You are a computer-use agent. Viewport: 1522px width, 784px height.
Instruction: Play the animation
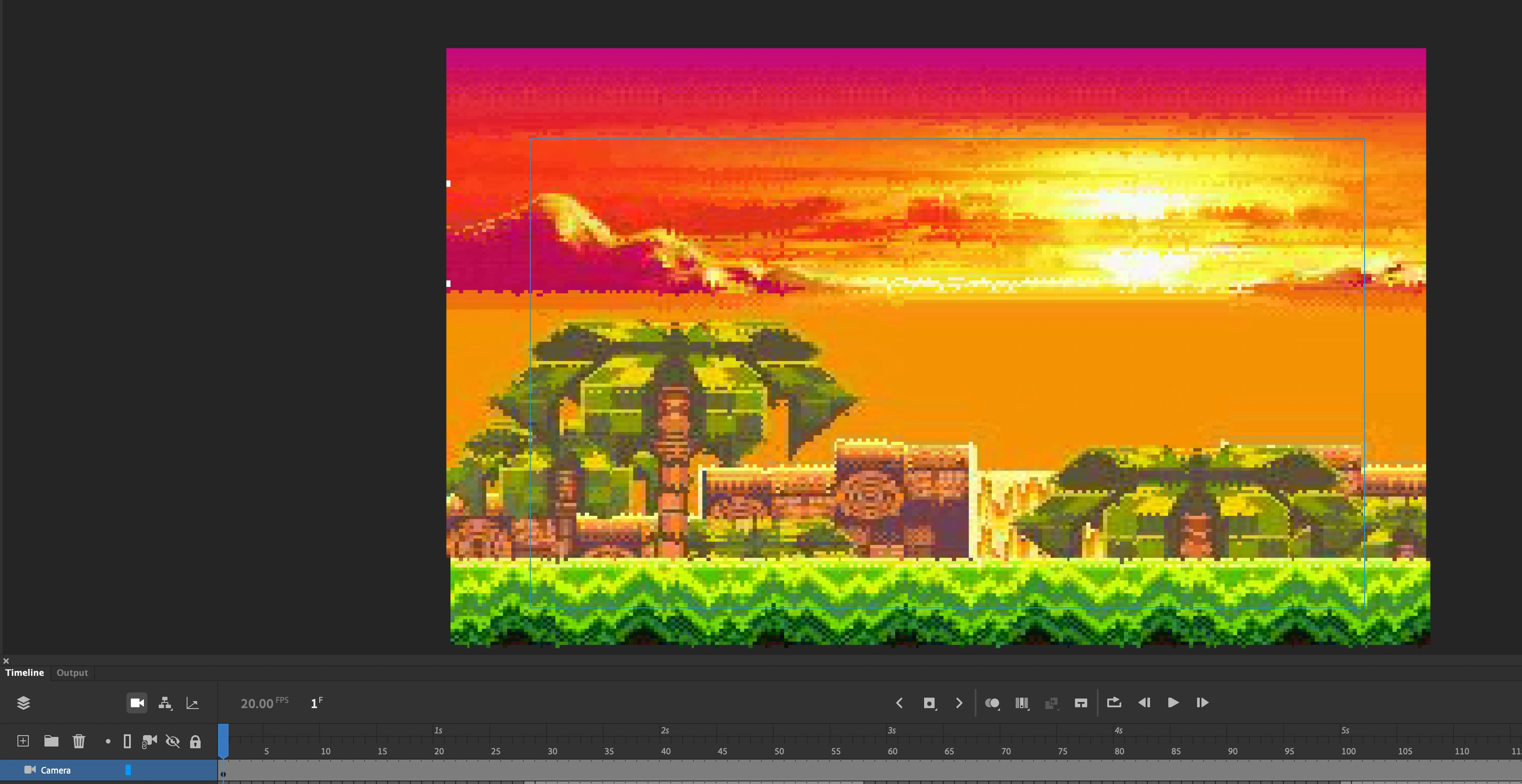(x=1173, y=702)
